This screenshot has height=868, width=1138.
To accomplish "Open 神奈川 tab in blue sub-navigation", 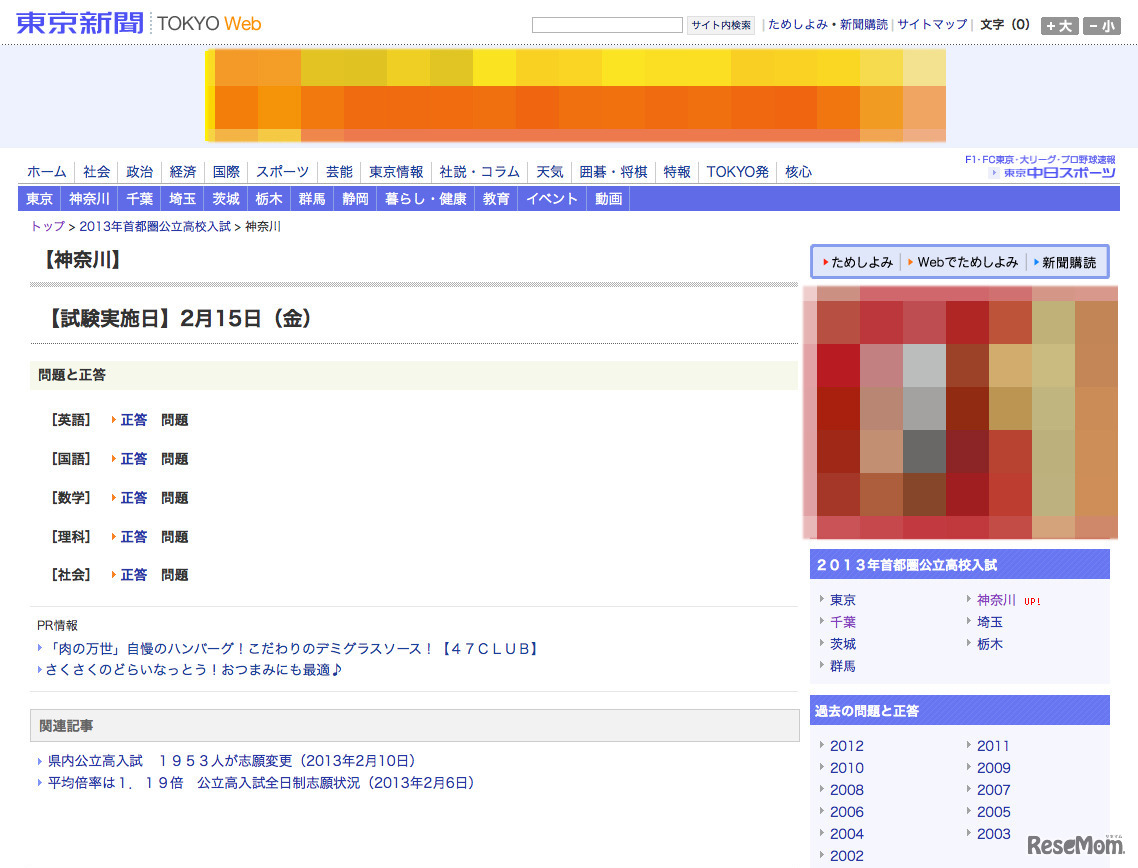I will tap(89, 199).
